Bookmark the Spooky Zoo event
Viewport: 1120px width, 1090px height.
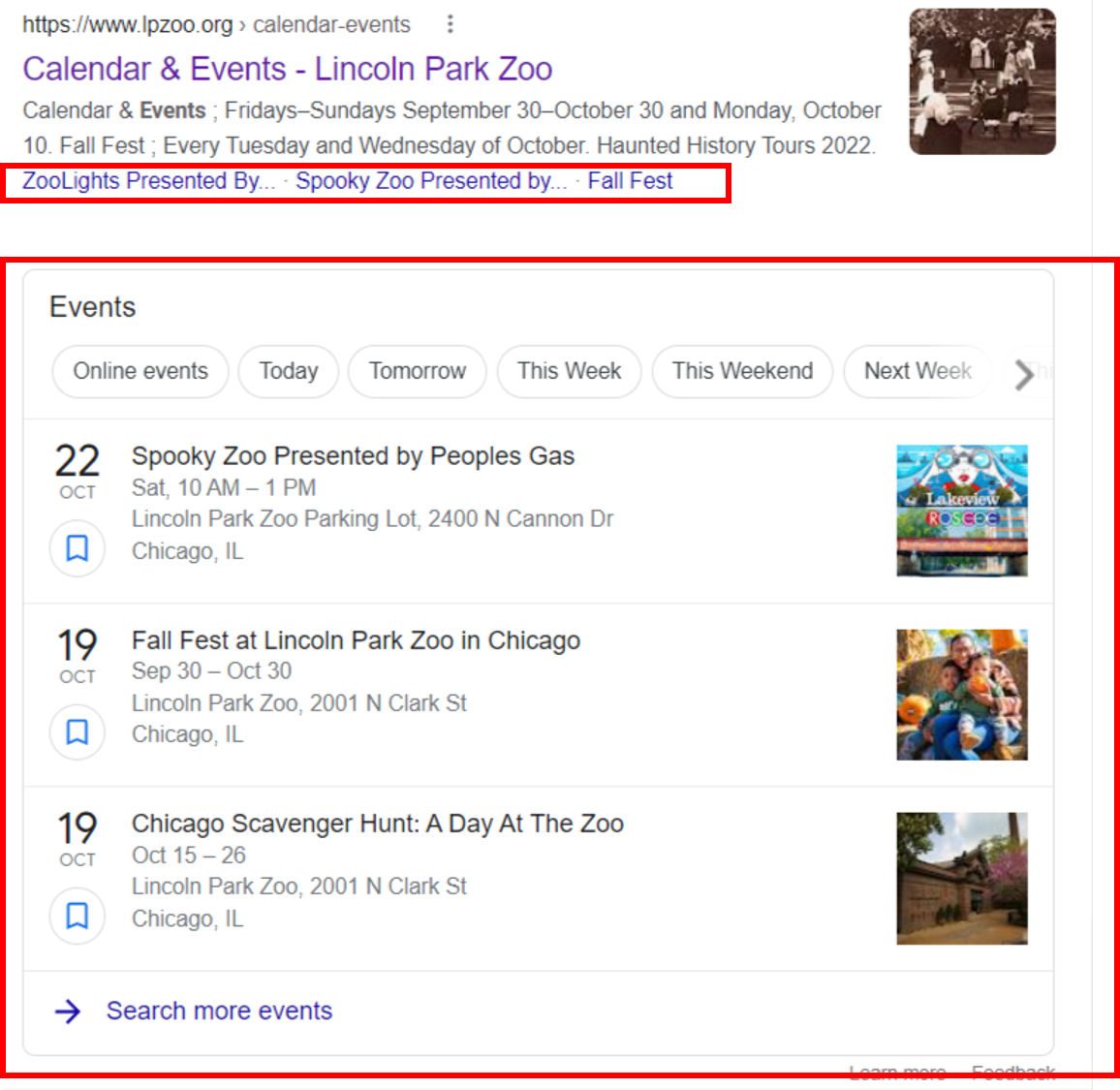pyautogui.click(x=78, y=548)
